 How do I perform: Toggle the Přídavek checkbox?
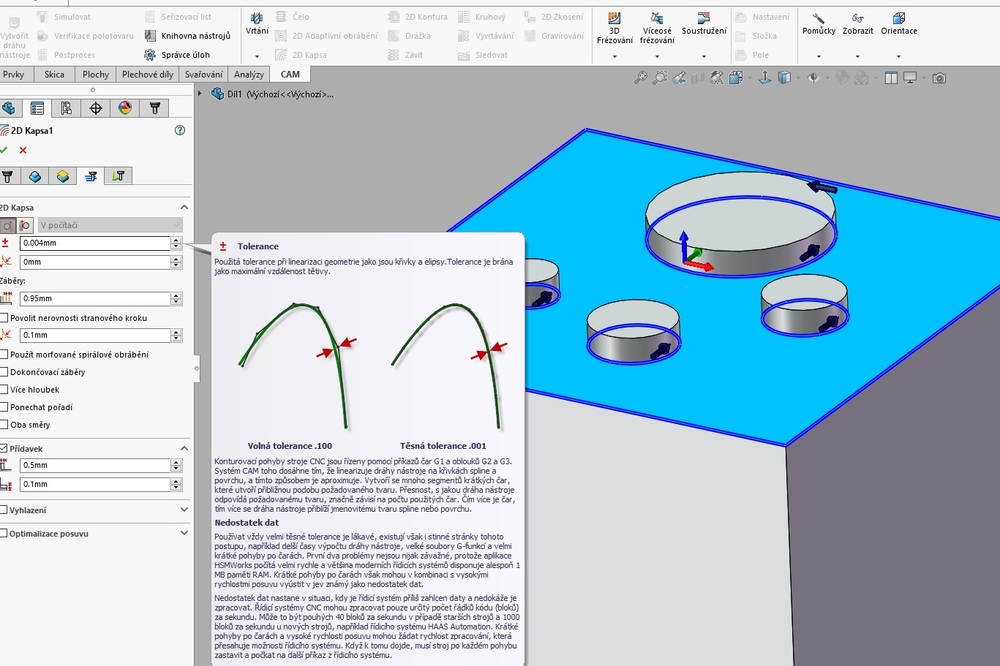pyautogui.click(x=5, y=449)
